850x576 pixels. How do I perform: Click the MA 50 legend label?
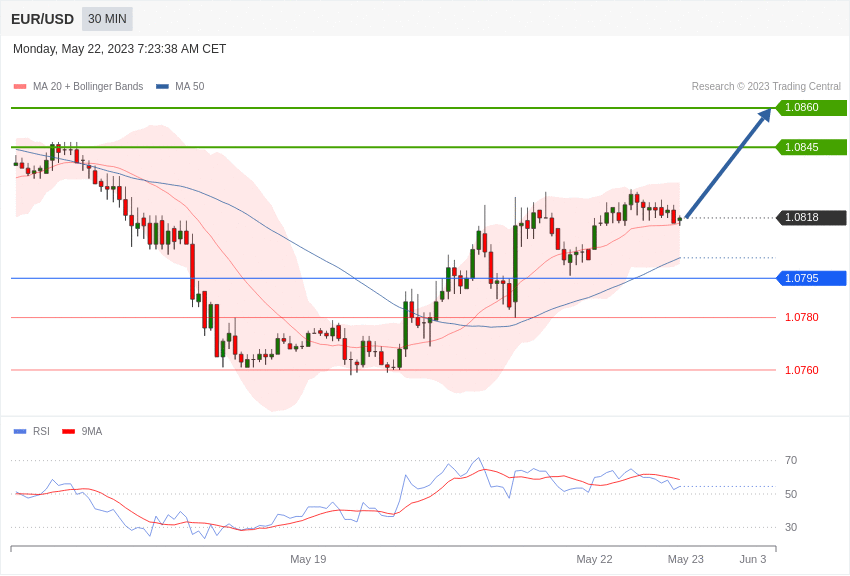click(x=190, y=86)
